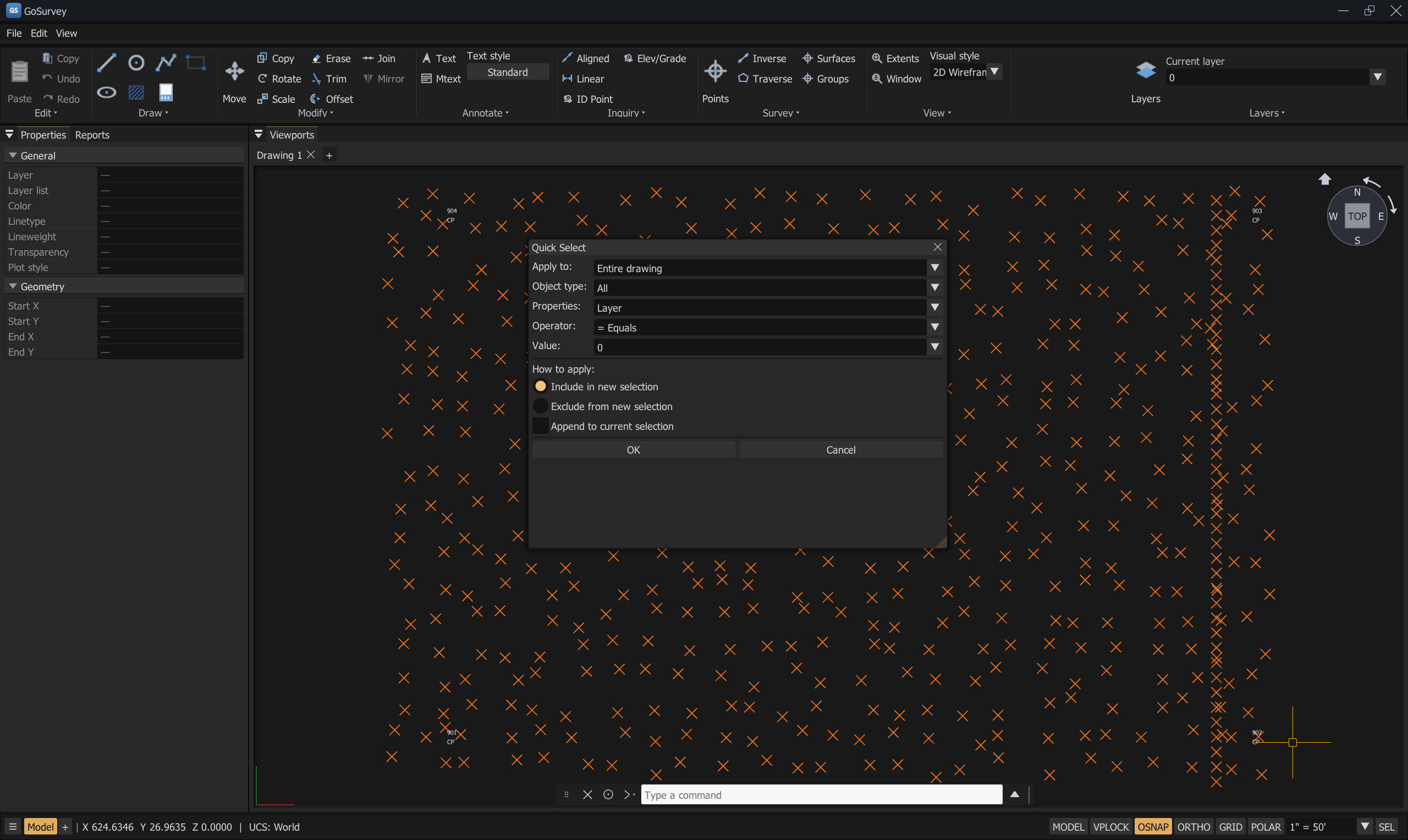Open the Layers manager icon

[1145, 70]
